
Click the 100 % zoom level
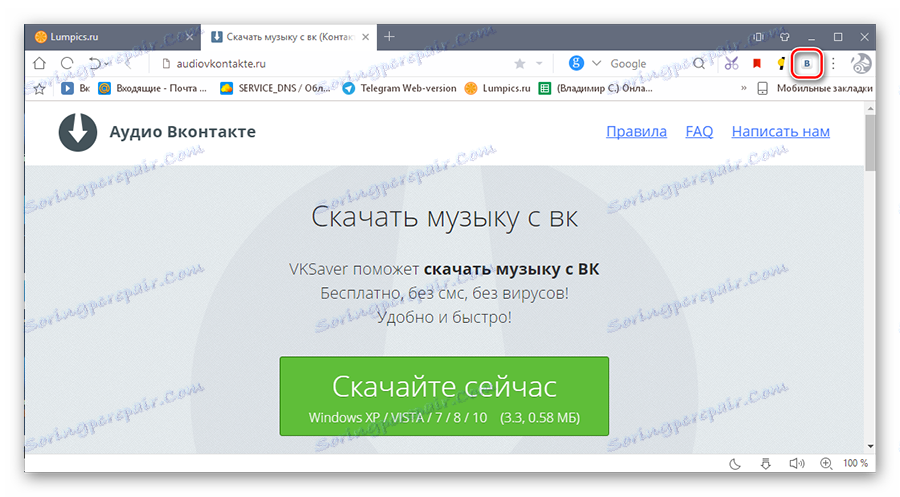855,463
